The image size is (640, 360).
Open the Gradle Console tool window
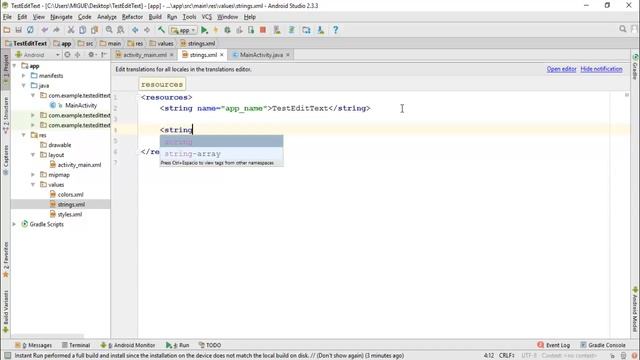click(x=602, y=345)
